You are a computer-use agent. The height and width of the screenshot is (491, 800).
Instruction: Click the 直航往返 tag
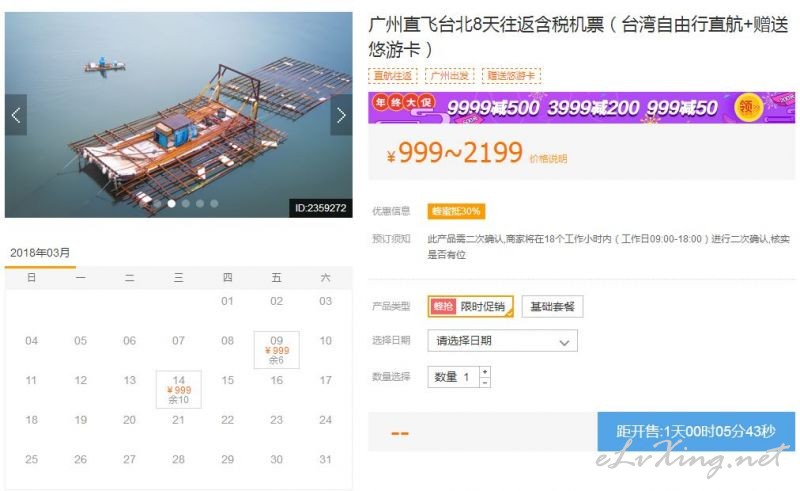(x=393, y=76)
